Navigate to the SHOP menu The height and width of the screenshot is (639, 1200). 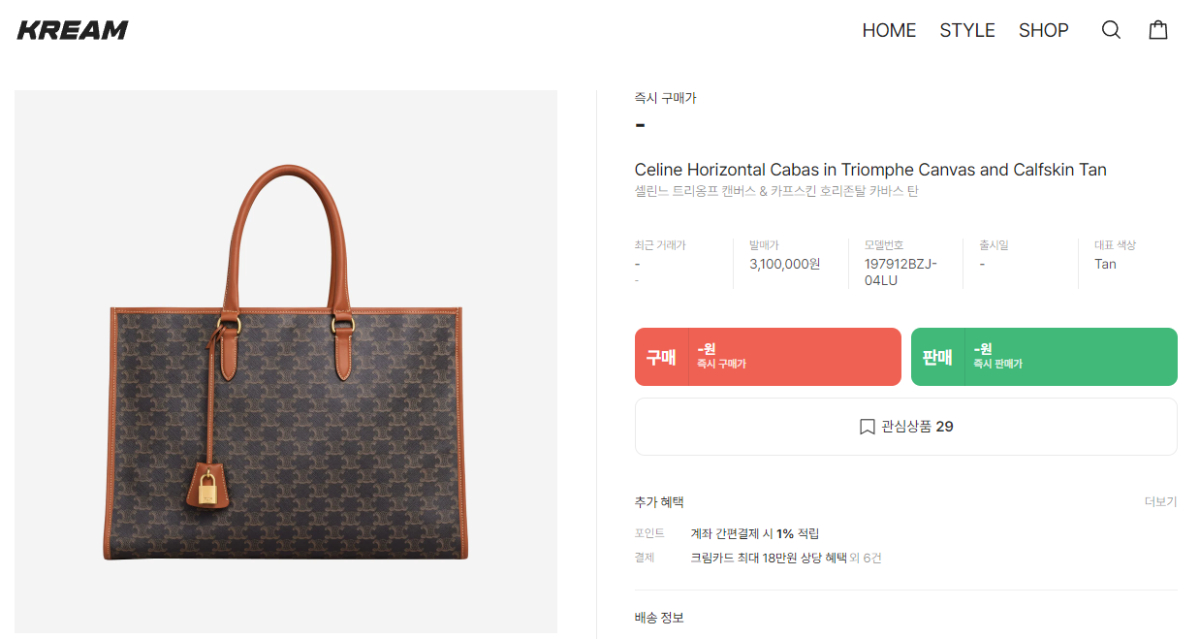[1043, 30]
